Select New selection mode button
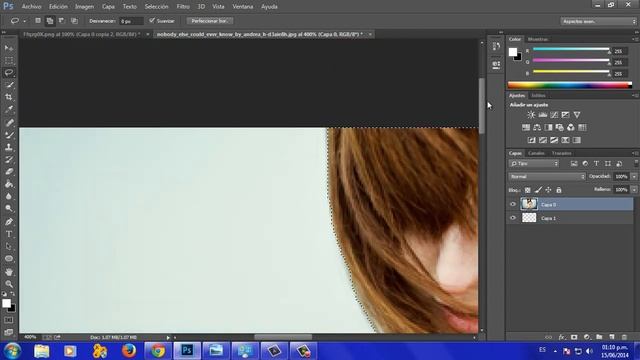This screenshot has width=640, height=360. click(x=38, y=20)
